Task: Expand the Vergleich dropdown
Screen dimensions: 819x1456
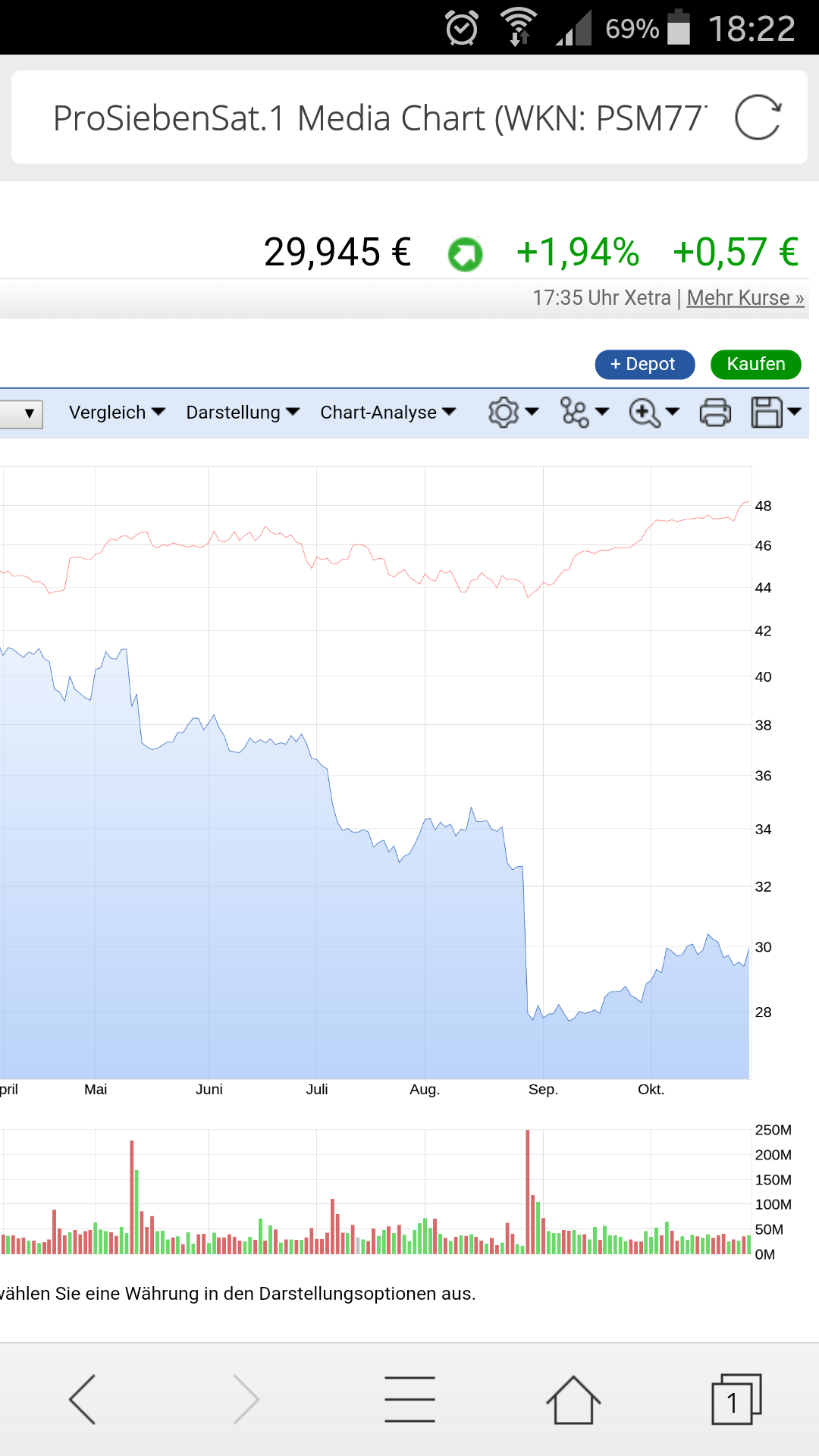Action: pyautogui.click(x=117, y=413)
